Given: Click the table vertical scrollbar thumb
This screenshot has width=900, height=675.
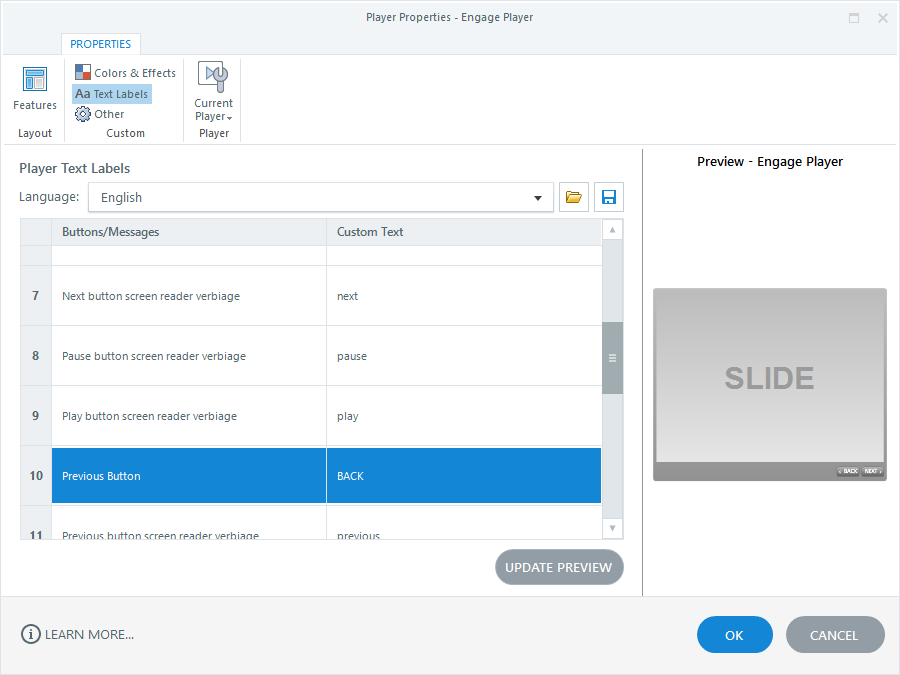Looking at the screenshot, I should [x=612, y=358].
